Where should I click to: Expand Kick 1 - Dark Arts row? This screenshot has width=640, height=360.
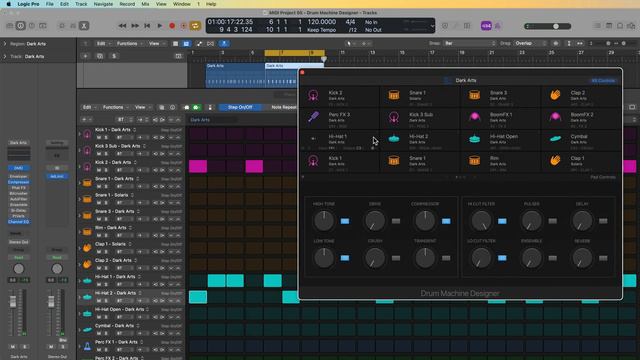80,133
